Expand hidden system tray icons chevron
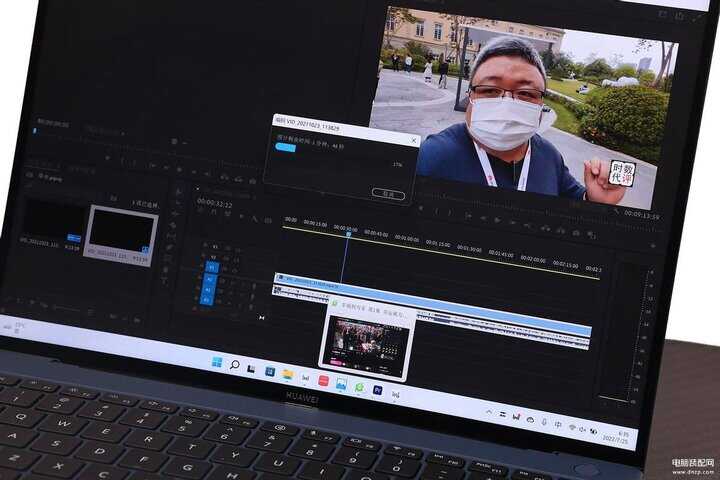The width and height of the screenshot is (720, 480). point(490,413)
